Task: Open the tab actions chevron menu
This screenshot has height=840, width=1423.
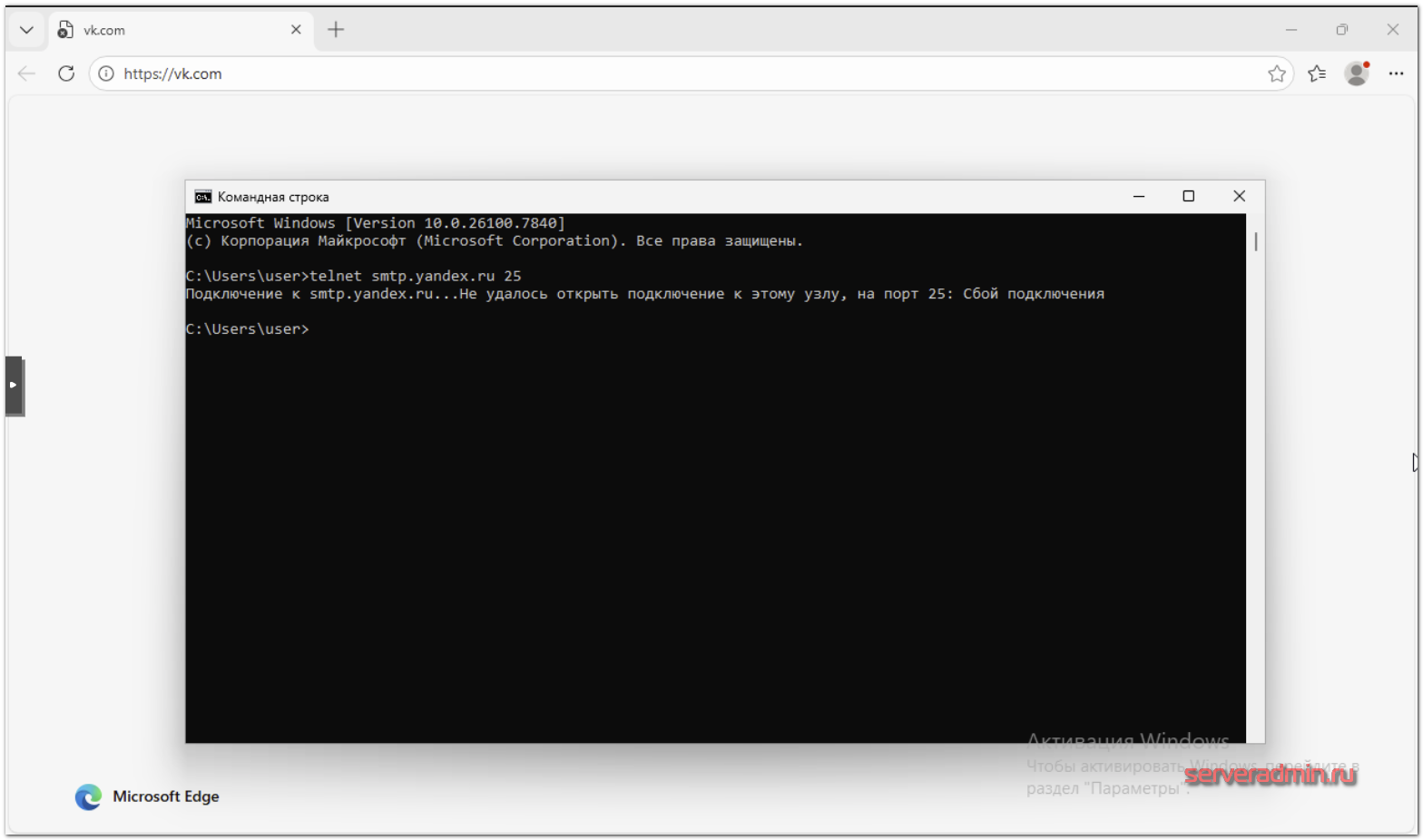Action: click(26, 30)
